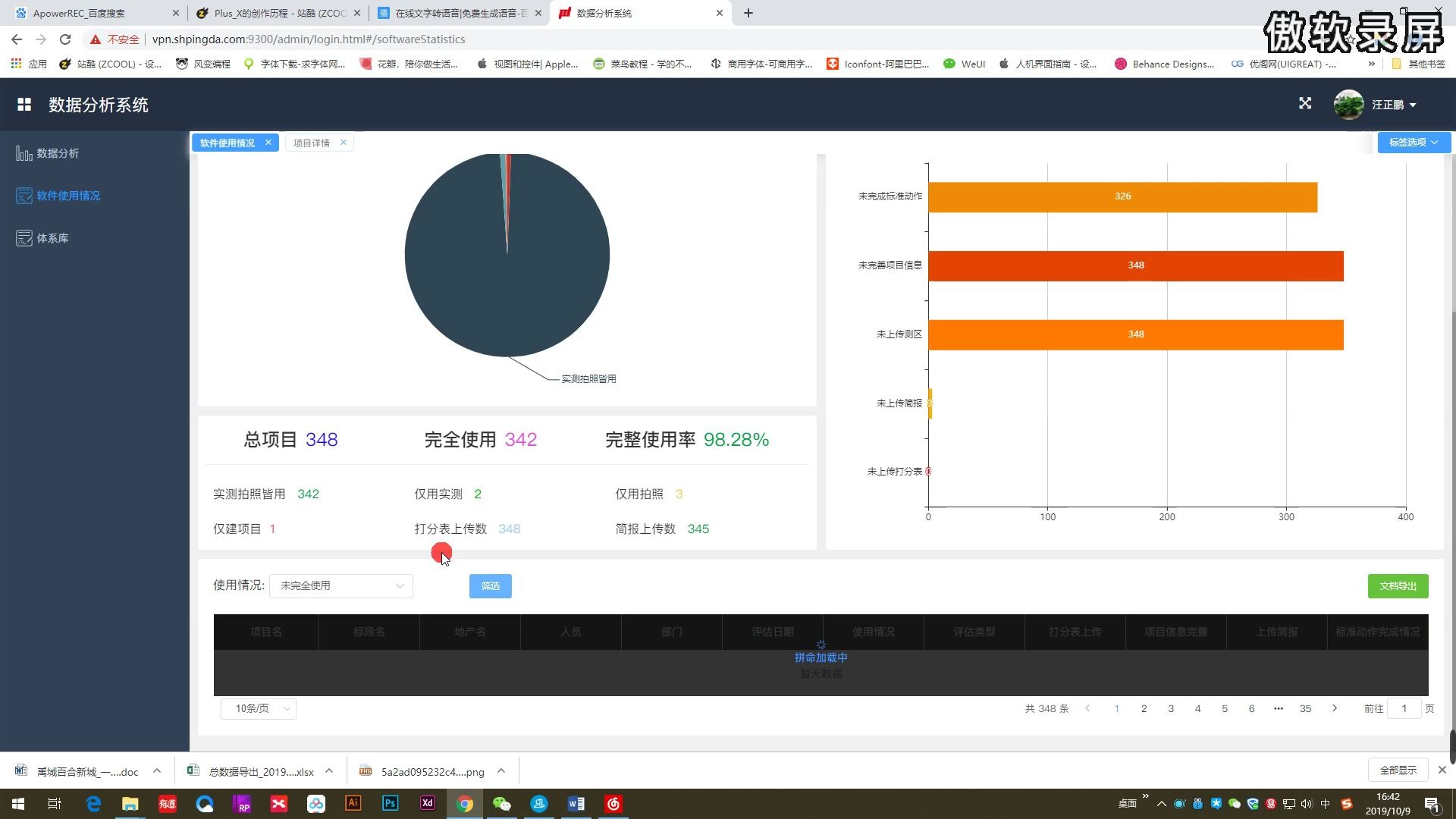The image size is (1456, 819).
Task: Open the 使用情况 dropdown showing 未完全使用
Action: [340, 585]
